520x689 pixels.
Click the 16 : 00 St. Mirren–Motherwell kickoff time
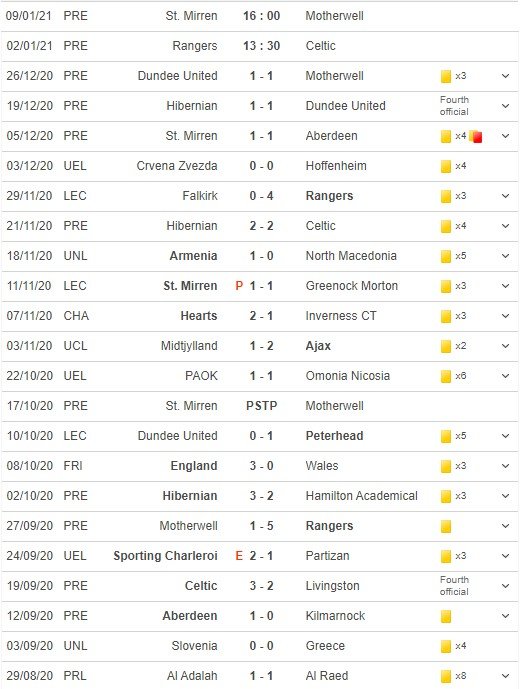(x=262, y=16)
